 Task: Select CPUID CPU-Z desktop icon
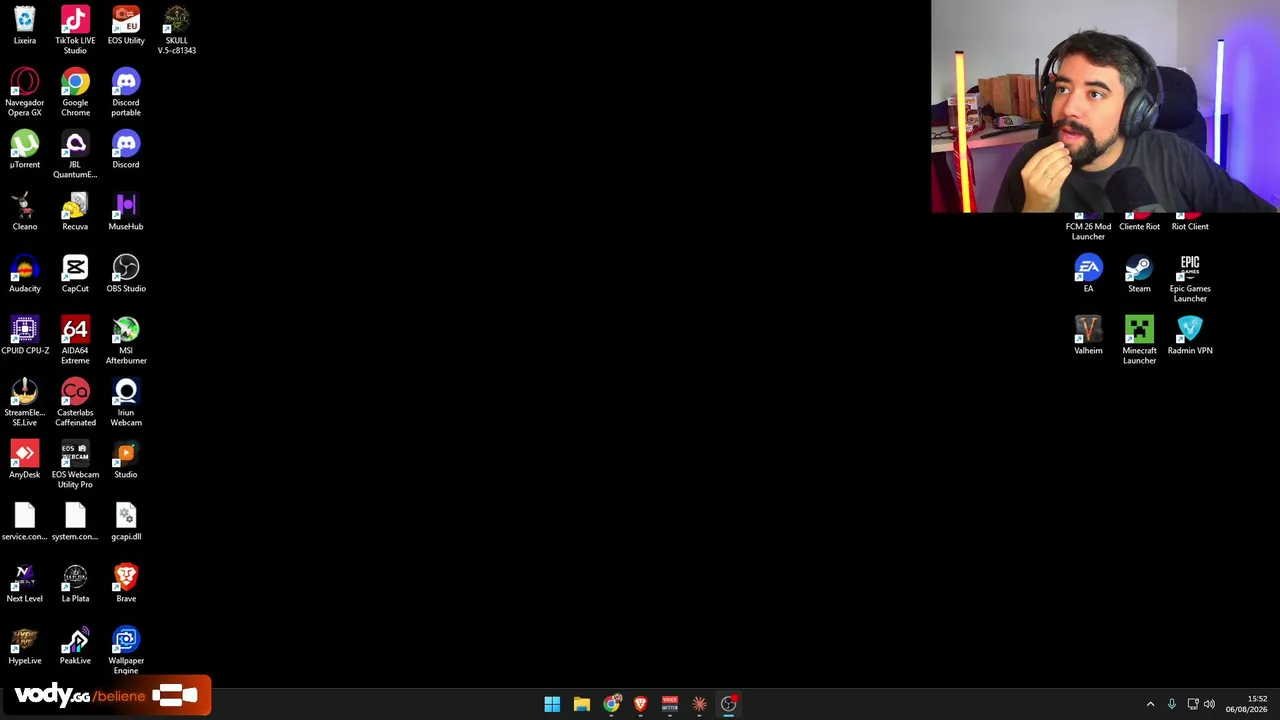(x=25, y=330)
